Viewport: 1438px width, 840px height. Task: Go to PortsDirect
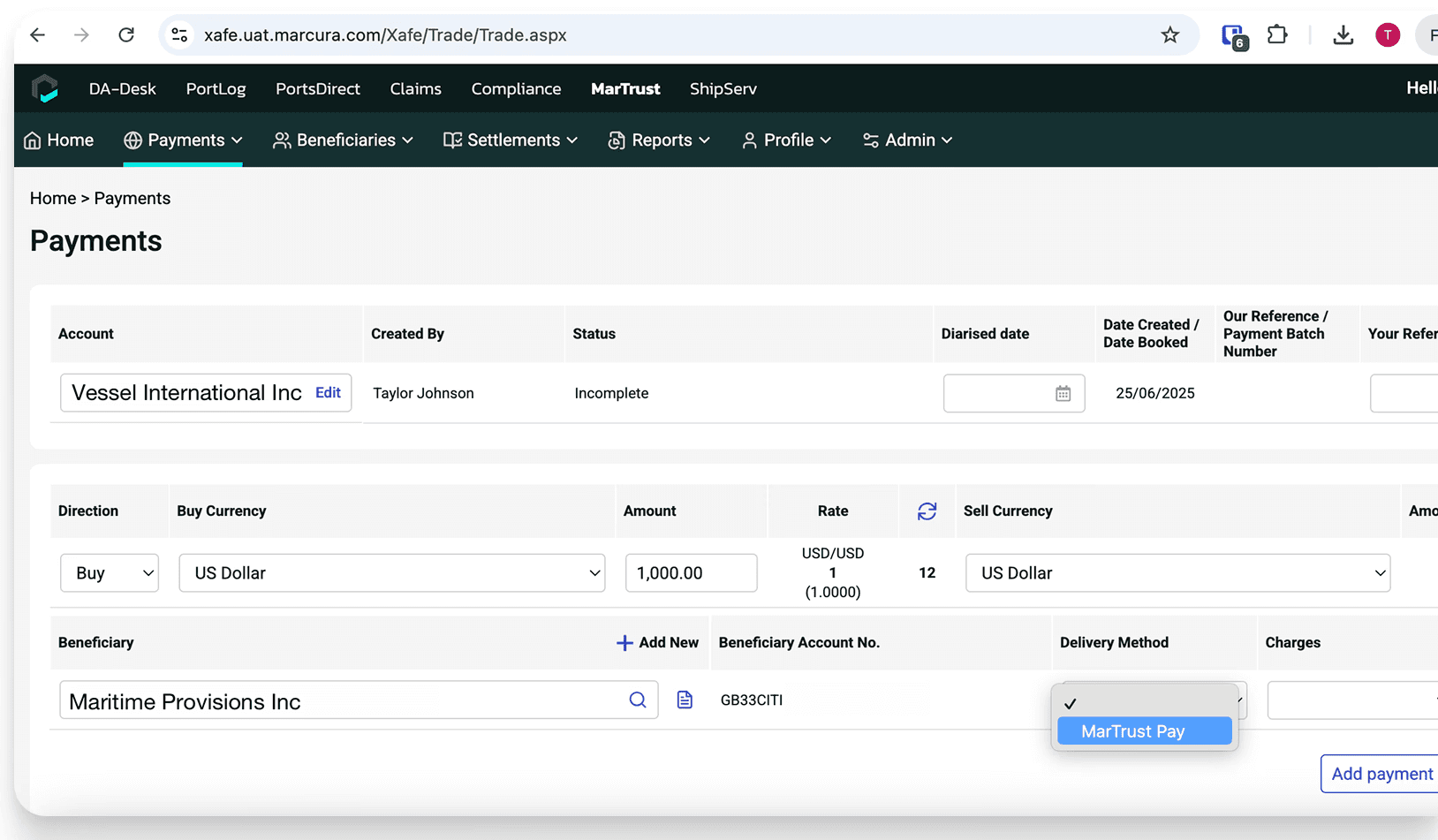tap(318, 88)
